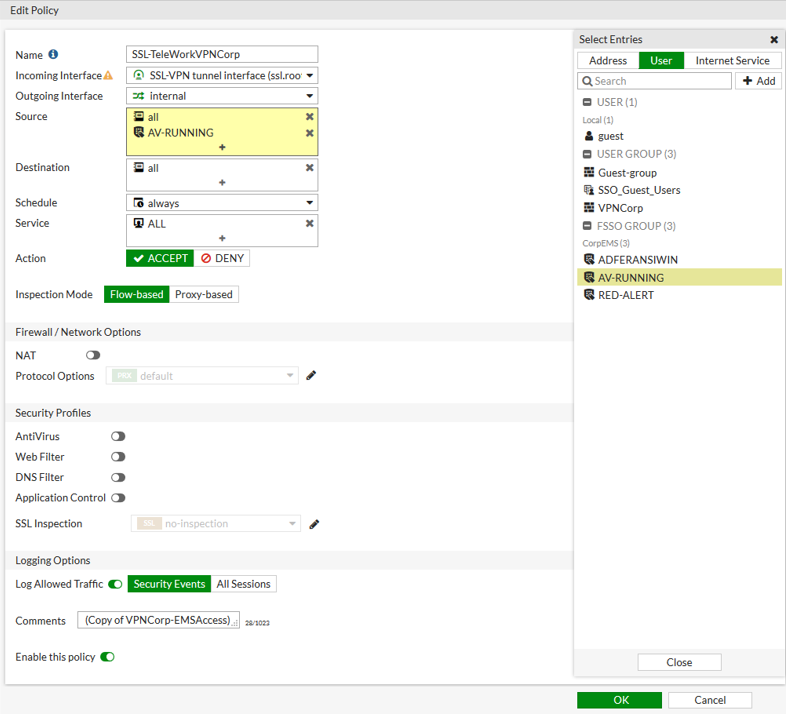This screenshot has width=786, height=714.
Task: Select Flow-based inspection mode
Action: click(x=136, y=294)
